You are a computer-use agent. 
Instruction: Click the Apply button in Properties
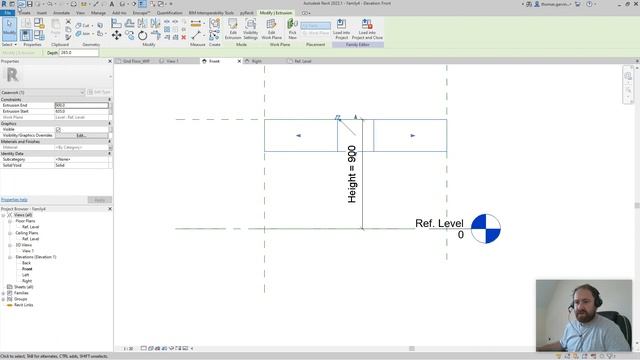click(x=100, y=200)
